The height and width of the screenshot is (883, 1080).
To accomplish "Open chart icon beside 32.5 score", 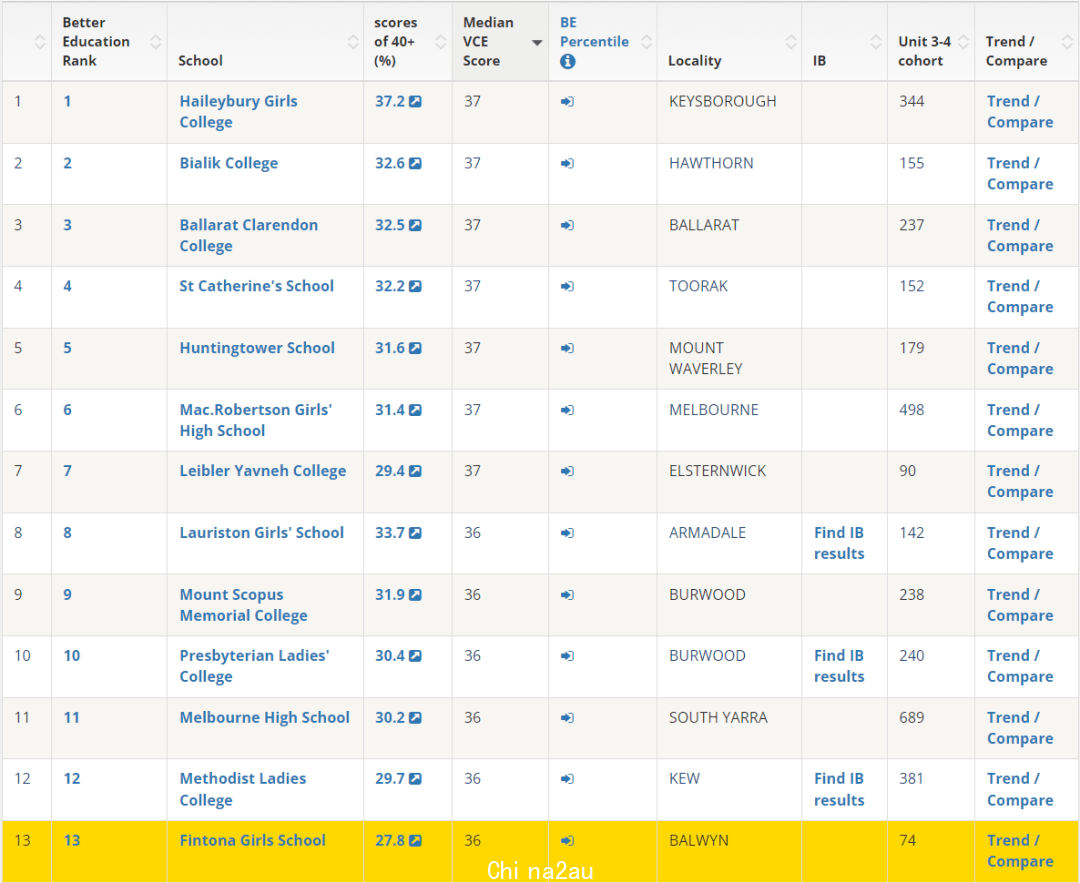I will click(415, 225).
